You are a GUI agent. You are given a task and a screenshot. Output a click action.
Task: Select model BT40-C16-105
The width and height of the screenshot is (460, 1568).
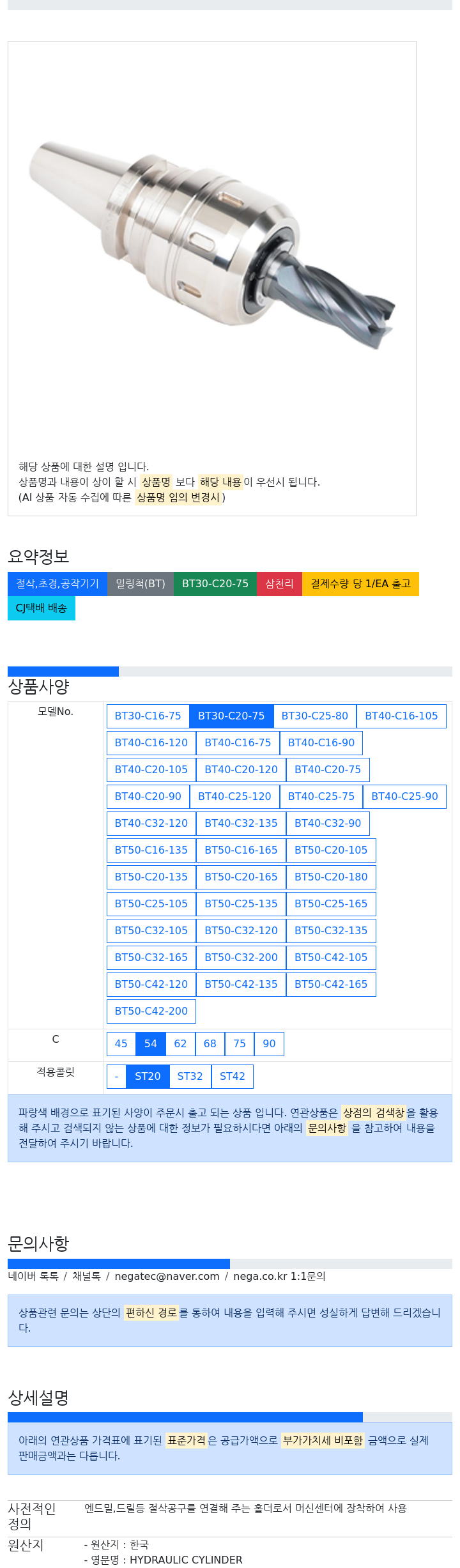pyautogui.click(x=401, y=716)
